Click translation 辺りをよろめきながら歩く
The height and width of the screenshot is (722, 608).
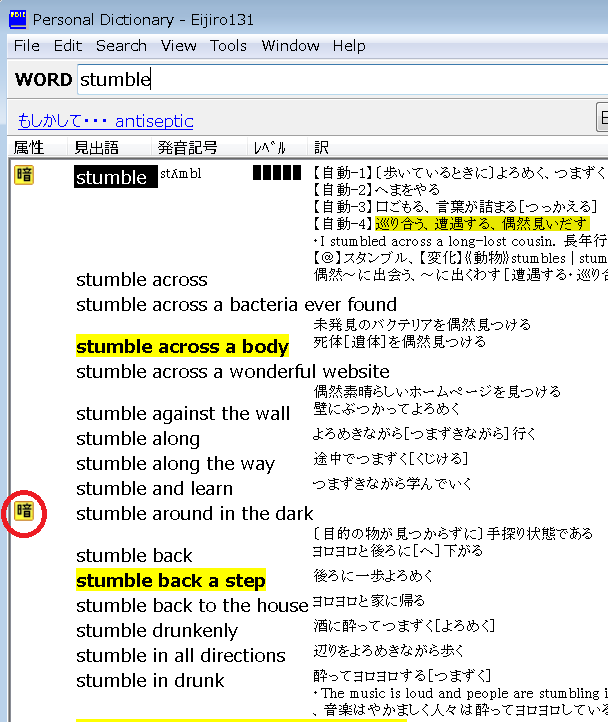[388, 650]
